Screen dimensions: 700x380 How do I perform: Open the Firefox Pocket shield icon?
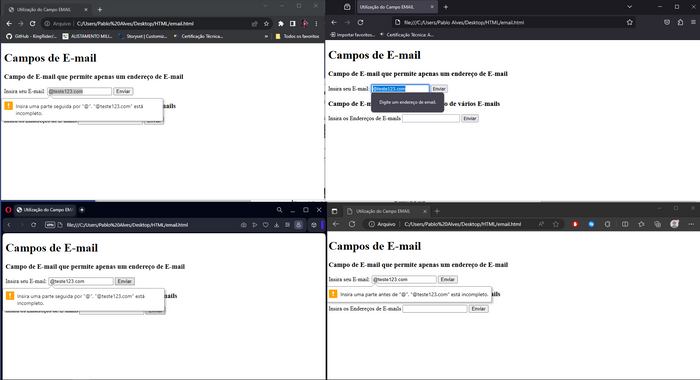(667, 22)
